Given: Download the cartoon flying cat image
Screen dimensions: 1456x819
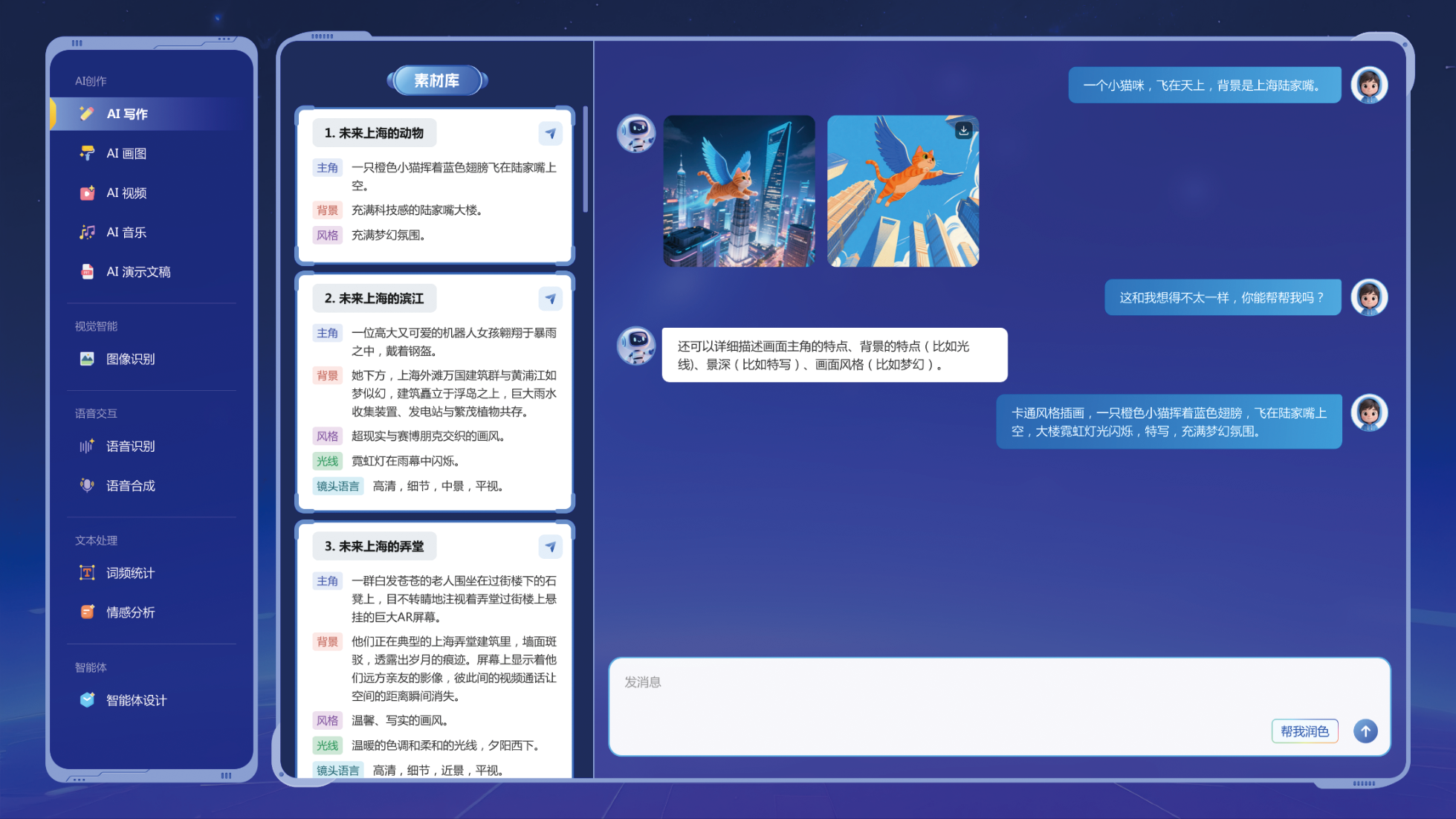Looking at the screenshot, I should 963,130.
